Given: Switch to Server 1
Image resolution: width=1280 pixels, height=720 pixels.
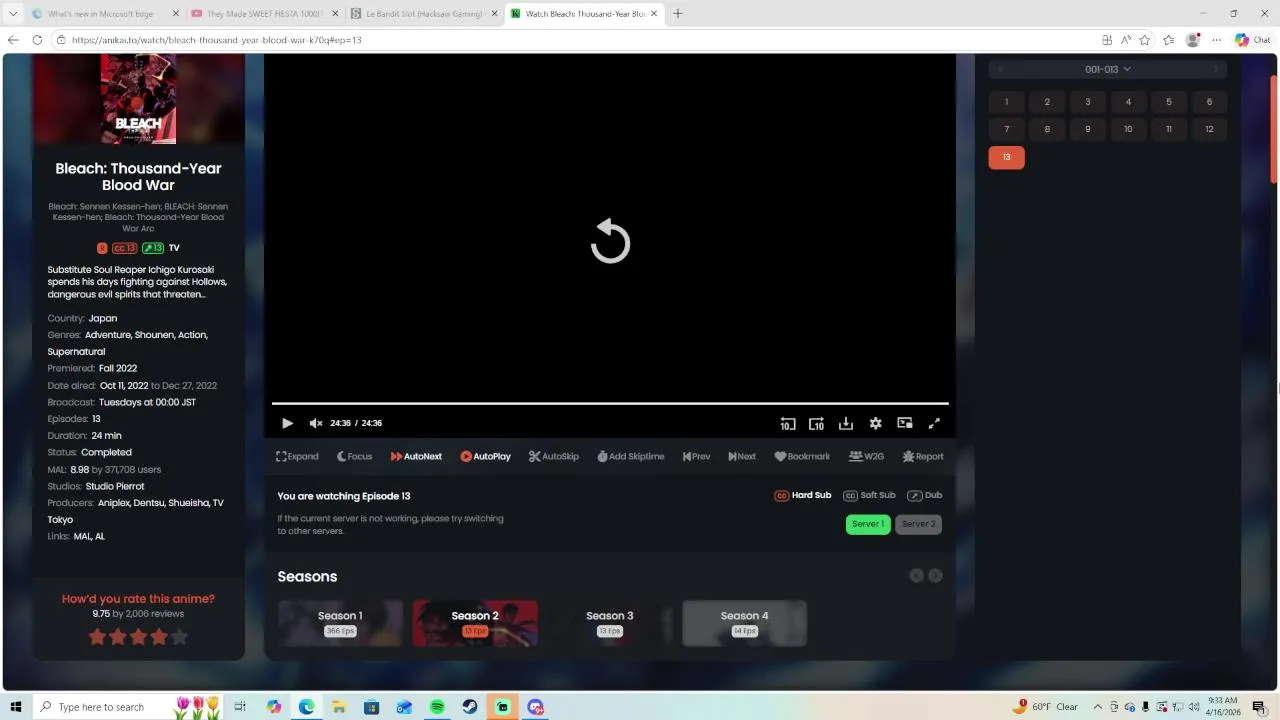Looking at the screenshot, I should tap(868, 524).
